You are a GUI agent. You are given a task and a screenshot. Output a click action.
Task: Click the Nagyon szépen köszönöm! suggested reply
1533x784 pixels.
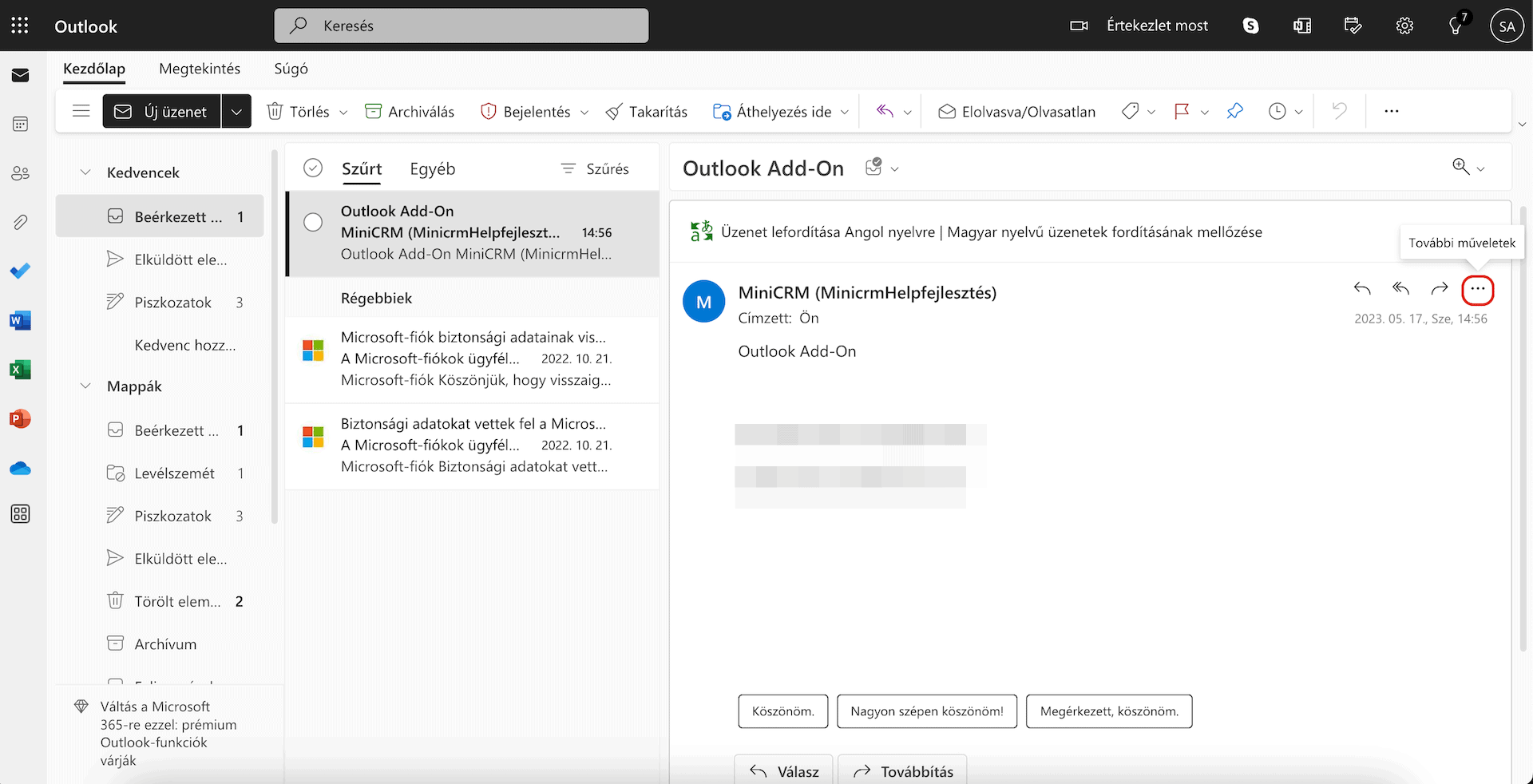[x=926, y=711]
